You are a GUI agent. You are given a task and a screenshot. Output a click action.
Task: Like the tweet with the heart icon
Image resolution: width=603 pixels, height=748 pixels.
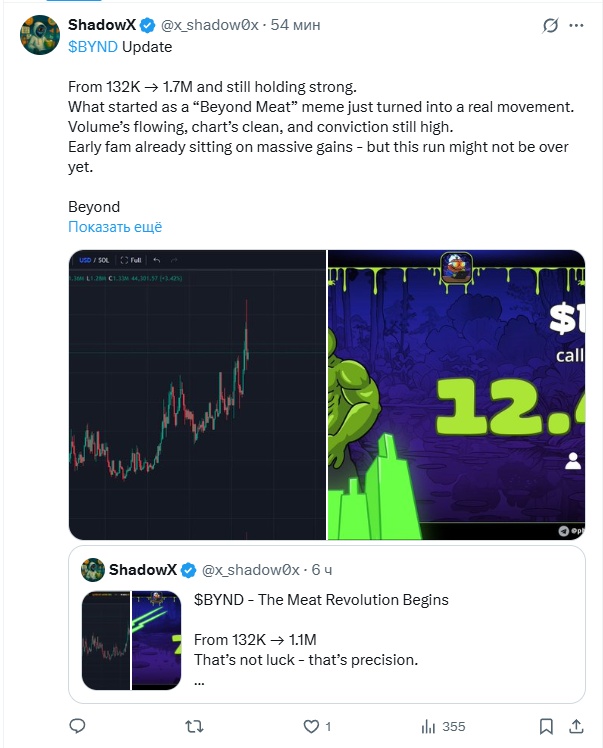click(311, 725)
